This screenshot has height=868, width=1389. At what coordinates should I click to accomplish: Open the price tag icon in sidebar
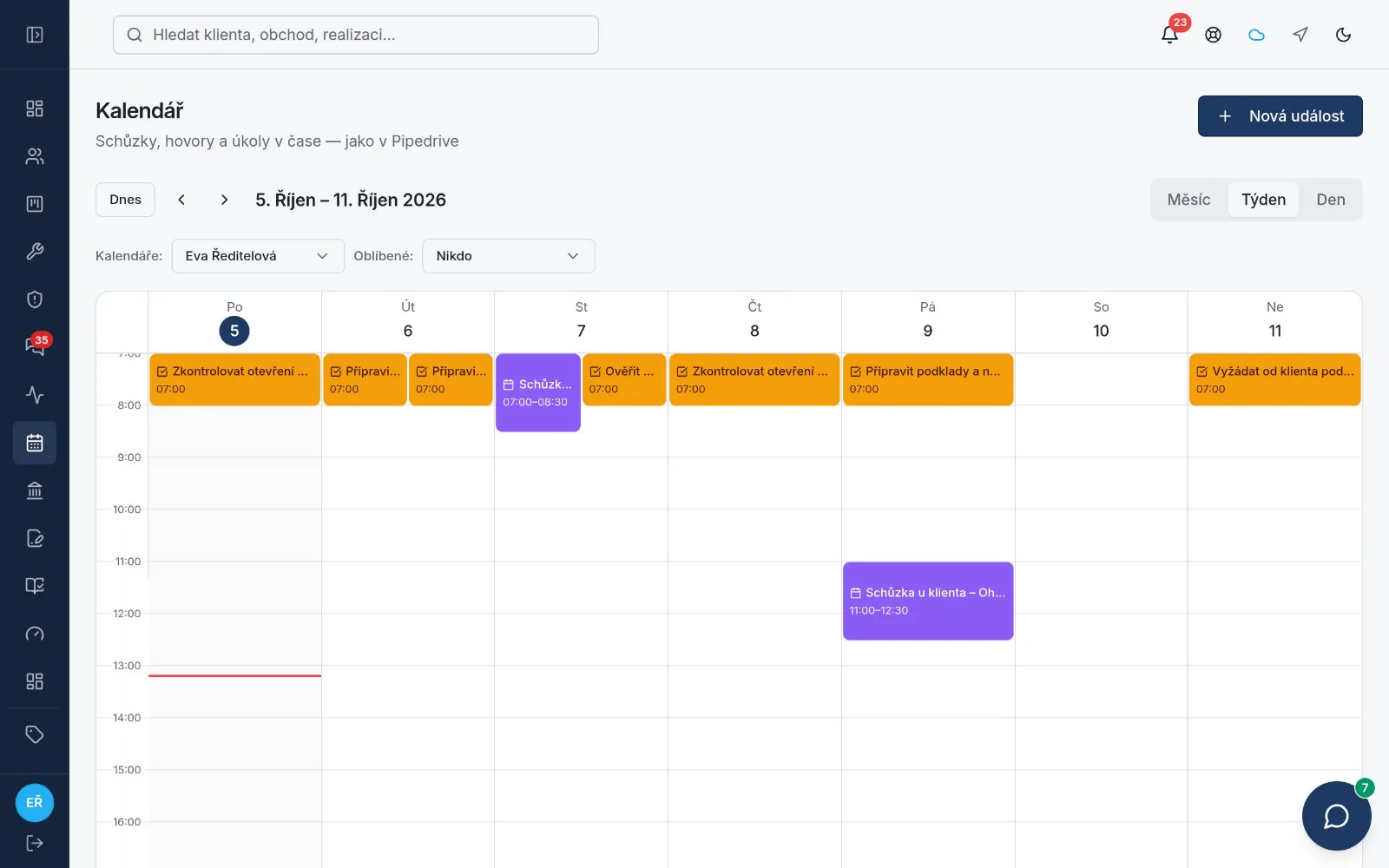[x=35, y=734]
